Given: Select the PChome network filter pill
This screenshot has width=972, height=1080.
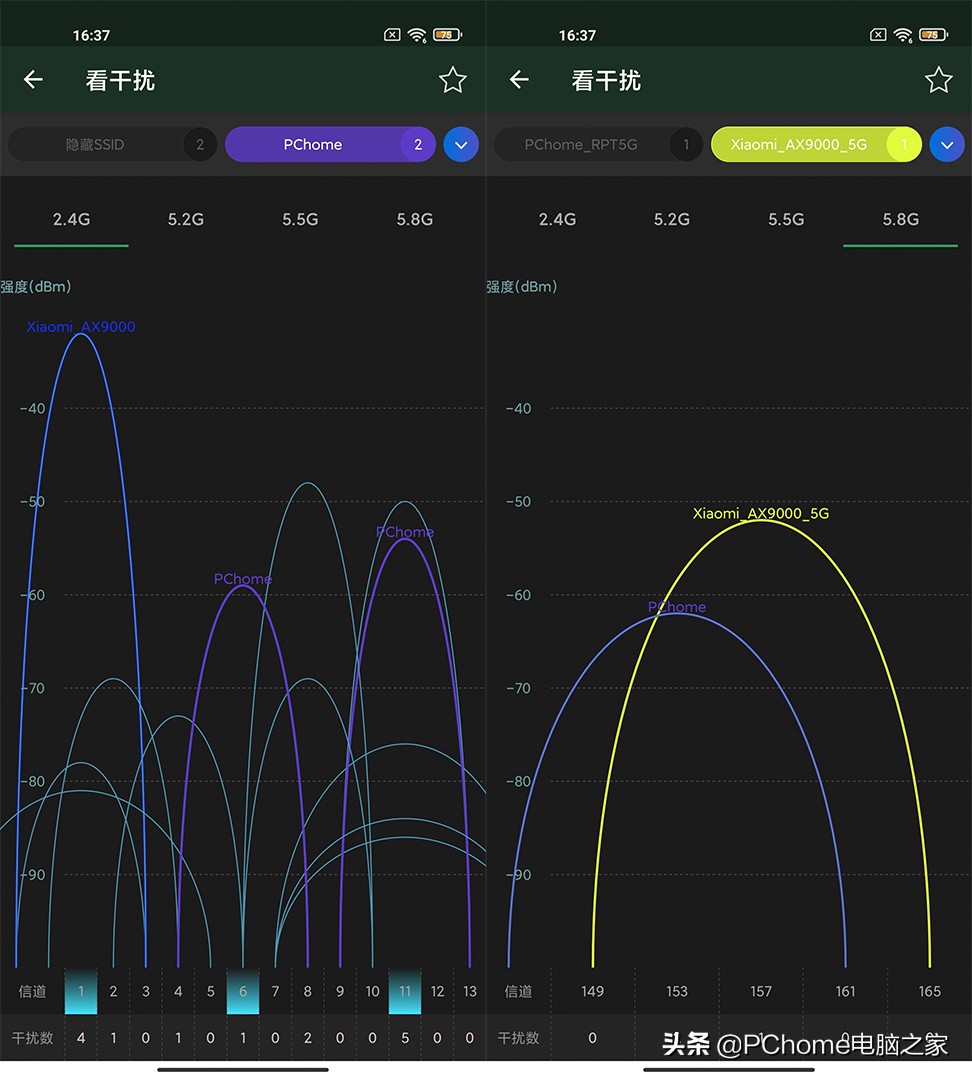Looking at the screenshot, I should (330, 144).
